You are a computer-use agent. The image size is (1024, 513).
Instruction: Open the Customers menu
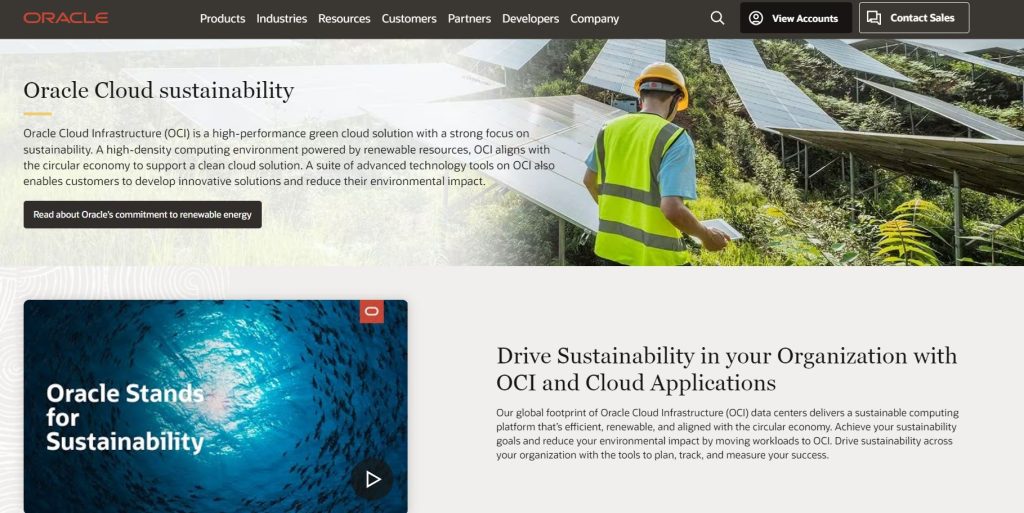409,19
